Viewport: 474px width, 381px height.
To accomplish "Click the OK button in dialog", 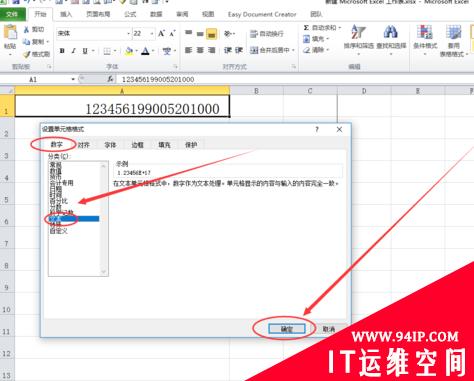I will pyautogui.click(x=287, y=329).
